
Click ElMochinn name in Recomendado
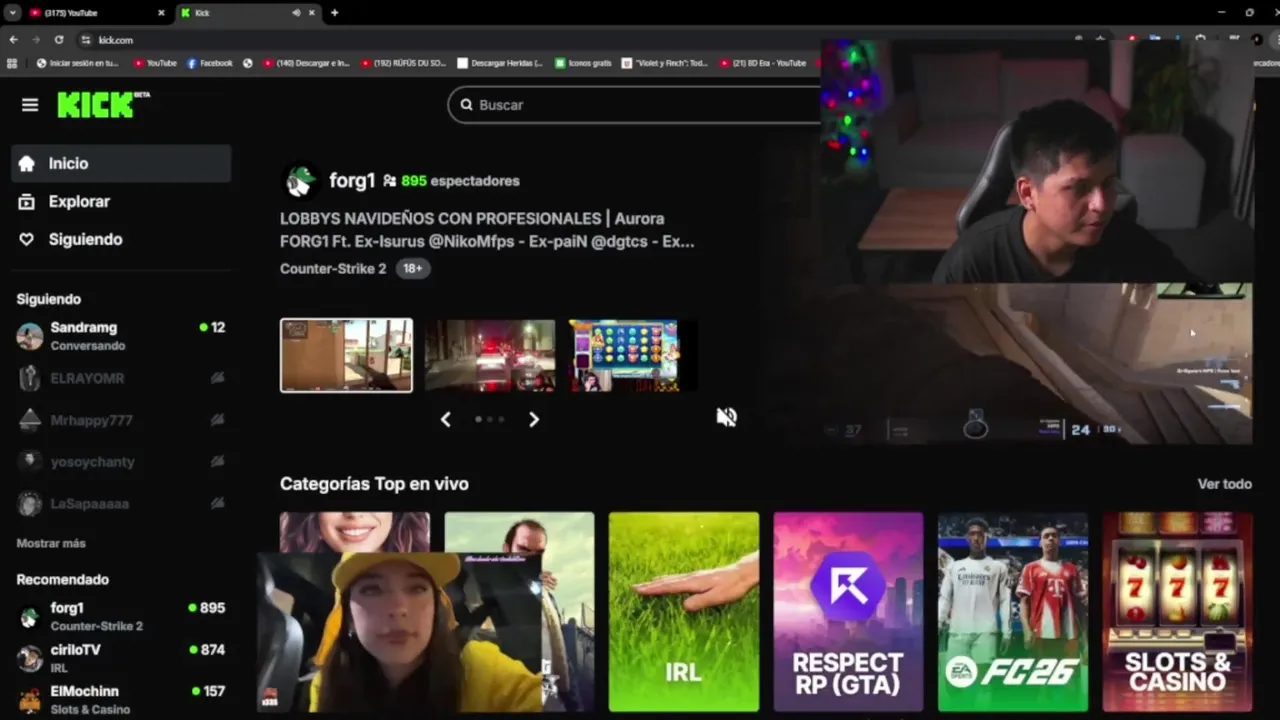pyautogui.click(x=85, y=692)
